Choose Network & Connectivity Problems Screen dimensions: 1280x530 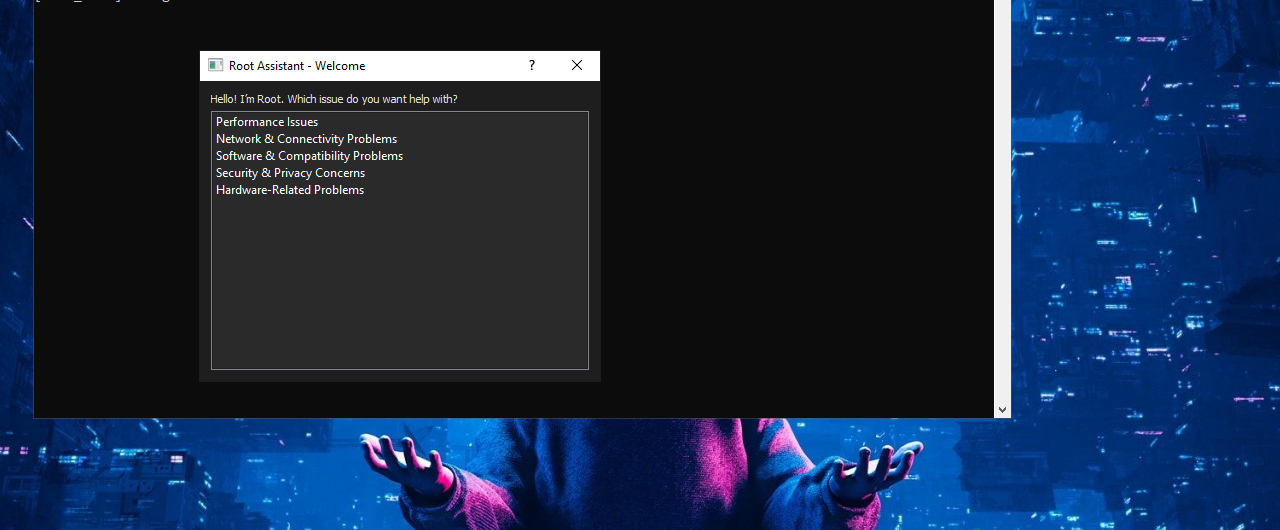tap(400, 139)
